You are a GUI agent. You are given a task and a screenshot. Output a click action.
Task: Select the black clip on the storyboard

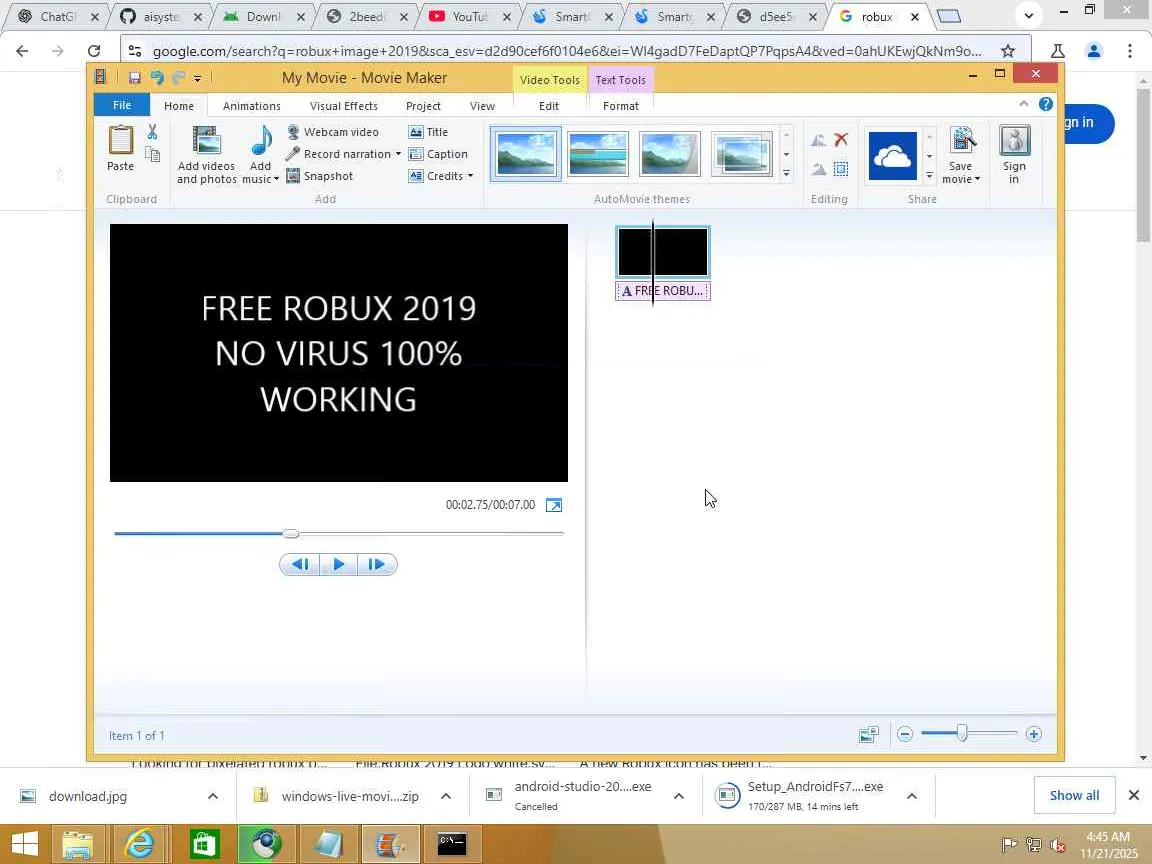pyautogui.click(x=663, y=252)
